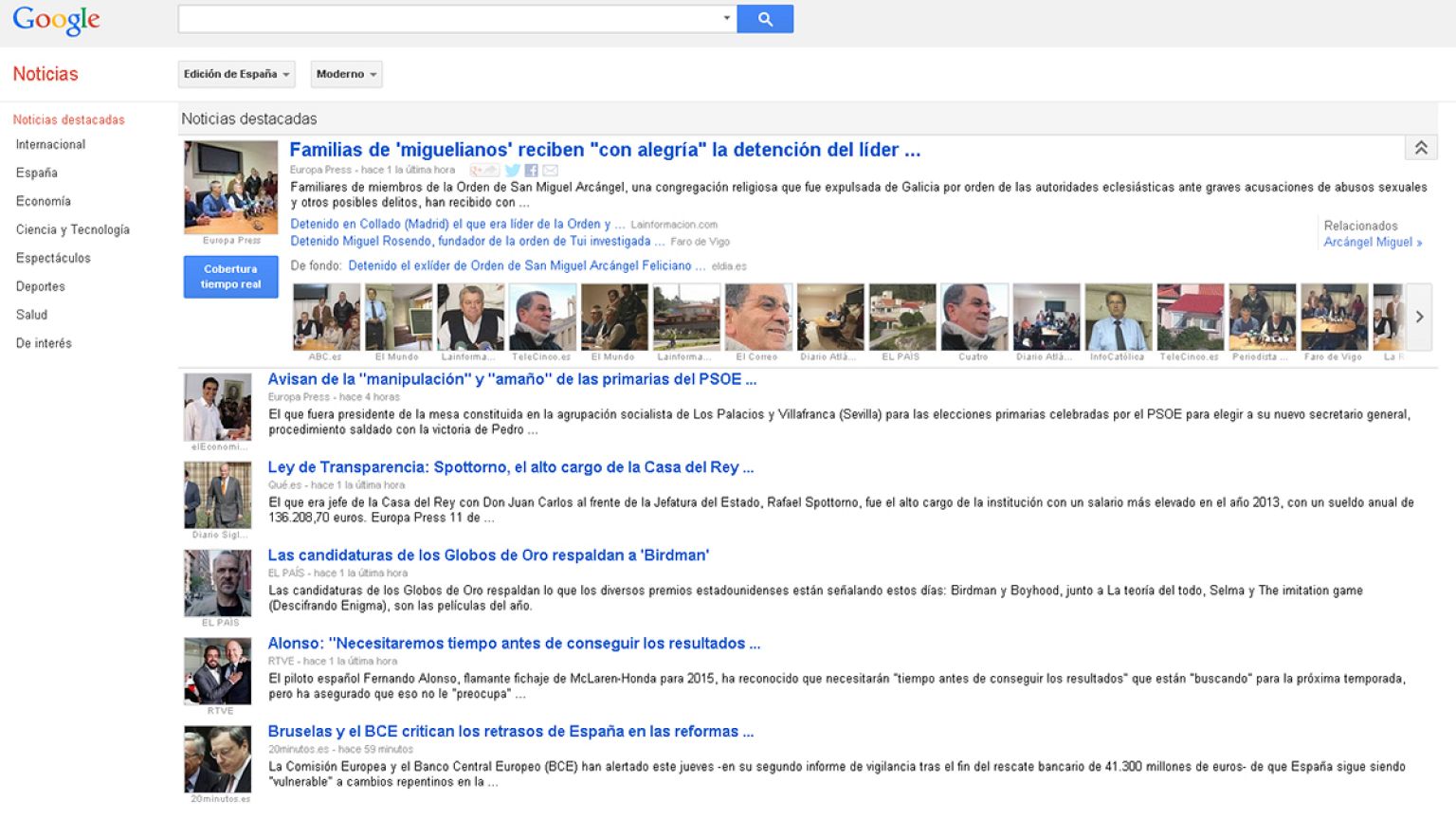The height and width of the screenshot is (819, 1456).
Task: Open EL PAÍS houses thumbnail in strip
Action: click(902, 317)
